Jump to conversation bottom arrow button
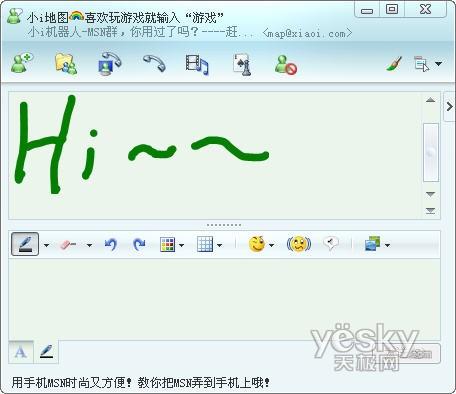This screenshot has width=456, height=394. (431, 211)
